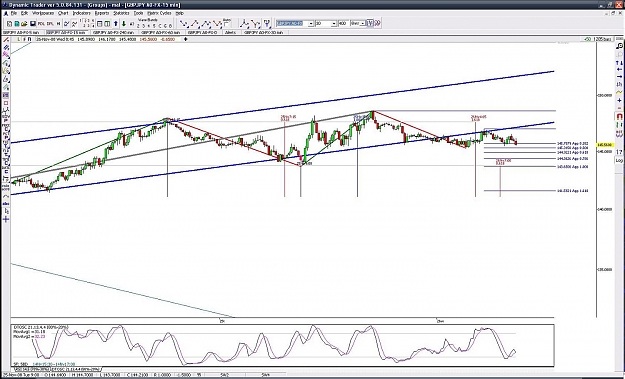Toggle the L button on chart info bar
The width and height of the screenshot is (625, 379).
click(x=18, y=39)
